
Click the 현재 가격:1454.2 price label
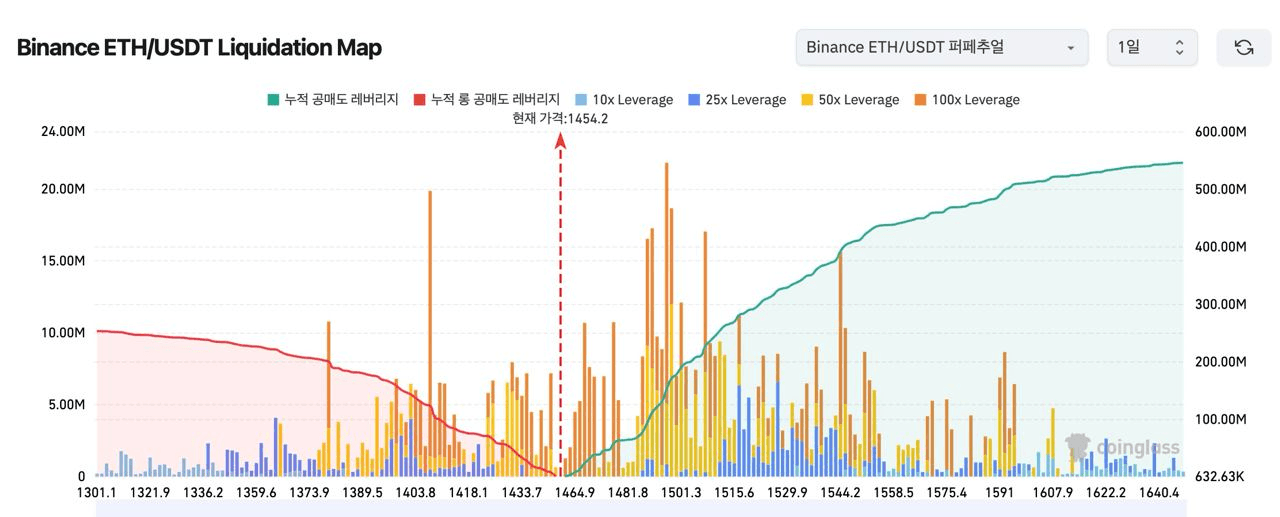[560, 118]
